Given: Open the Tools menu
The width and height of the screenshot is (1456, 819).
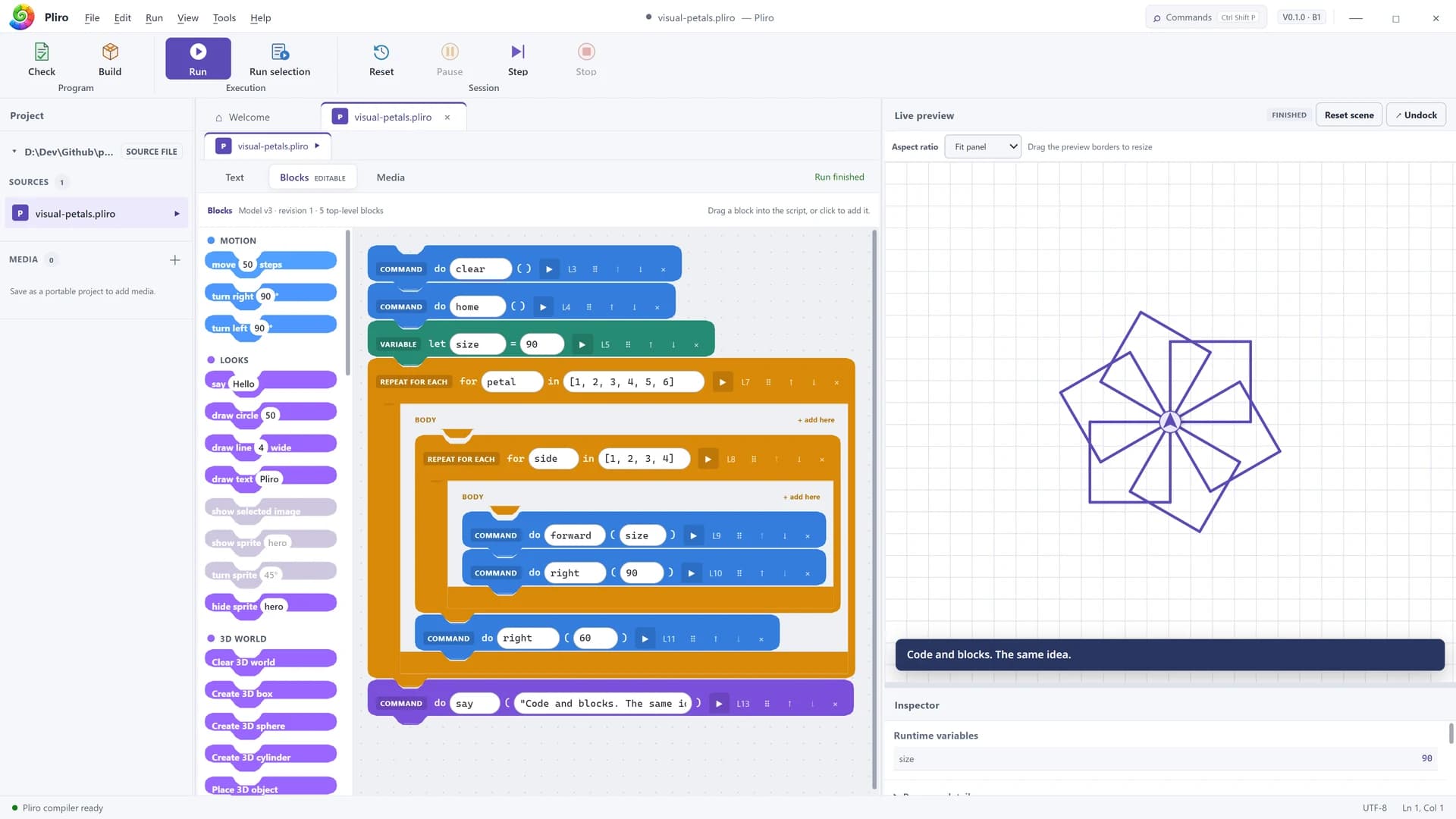Looking at the screenshot, I should pyautogui.click(x=224, y=17).
